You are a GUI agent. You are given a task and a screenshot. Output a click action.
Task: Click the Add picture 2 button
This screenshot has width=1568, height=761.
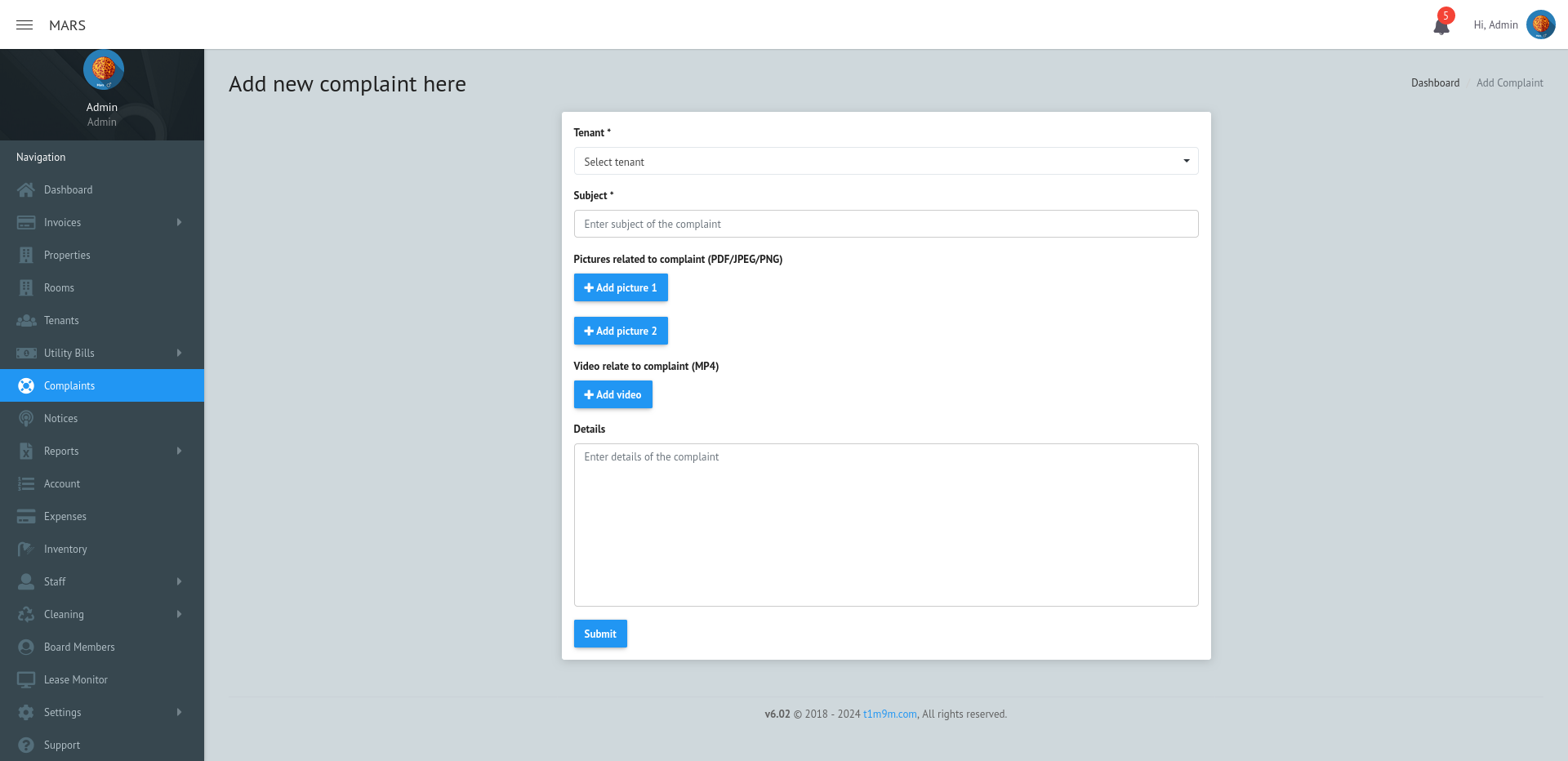click(x=621, y=331)
